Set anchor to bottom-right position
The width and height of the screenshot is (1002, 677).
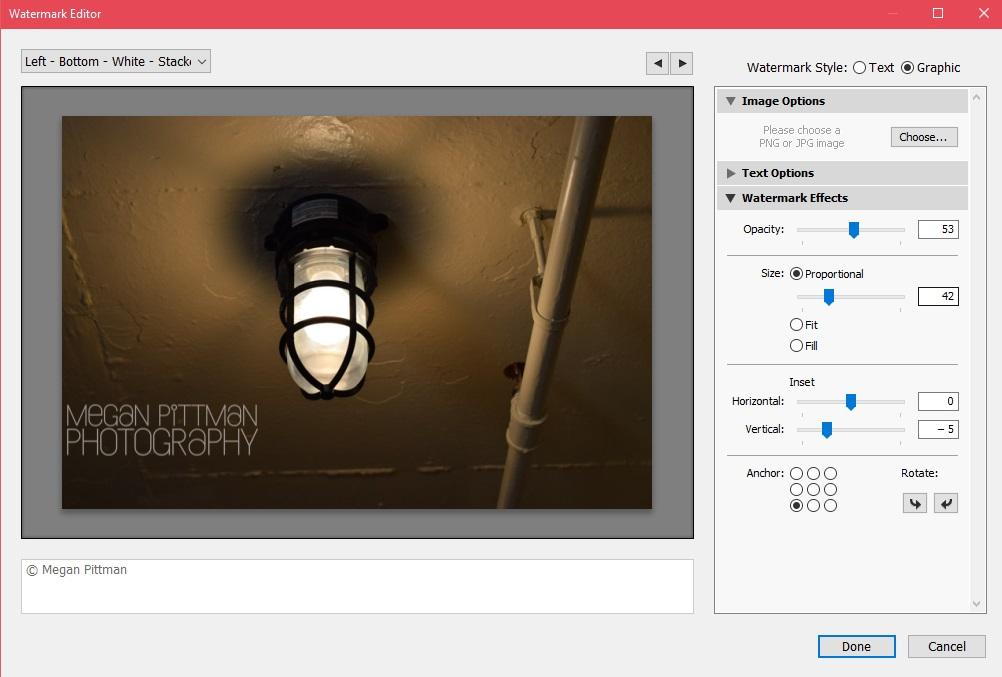pos(830,506)
